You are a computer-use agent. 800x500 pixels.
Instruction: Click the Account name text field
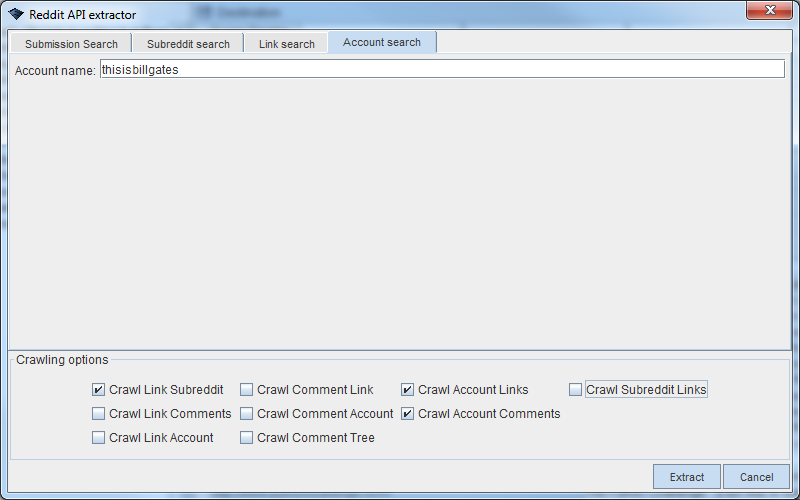[442, 70]
